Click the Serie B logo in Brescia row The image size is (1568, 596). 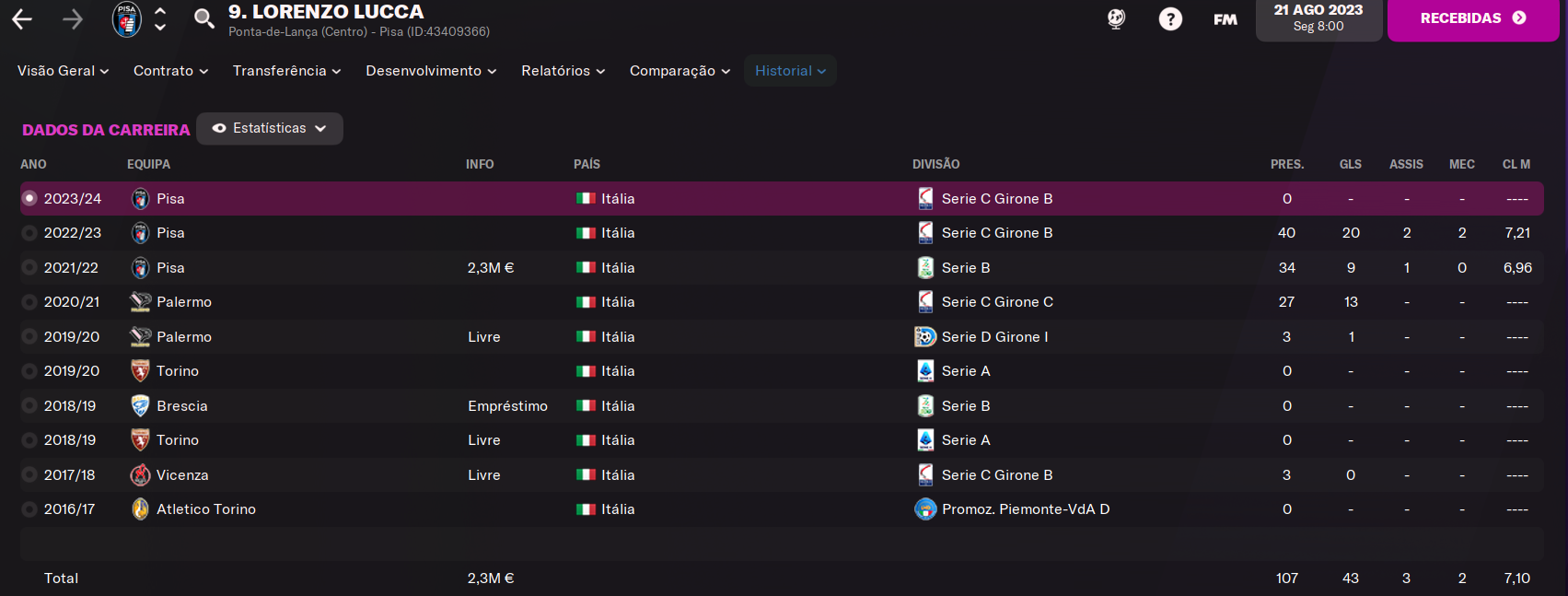[x=925, y=406]
